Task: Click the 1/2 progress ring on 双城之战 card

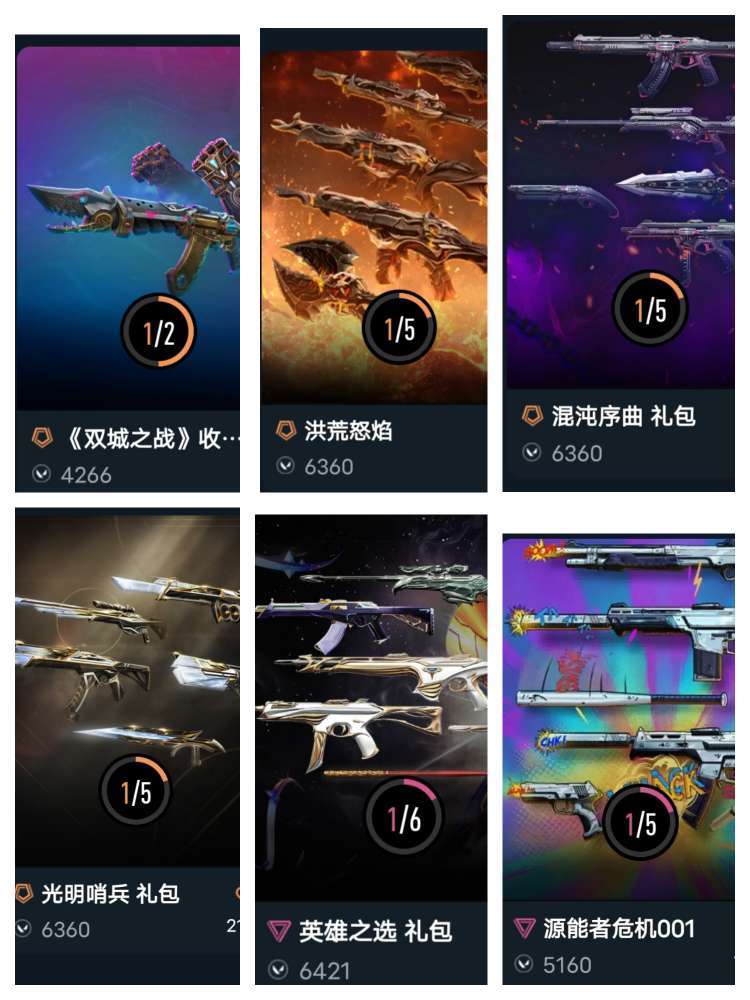Action: point(158,332)
